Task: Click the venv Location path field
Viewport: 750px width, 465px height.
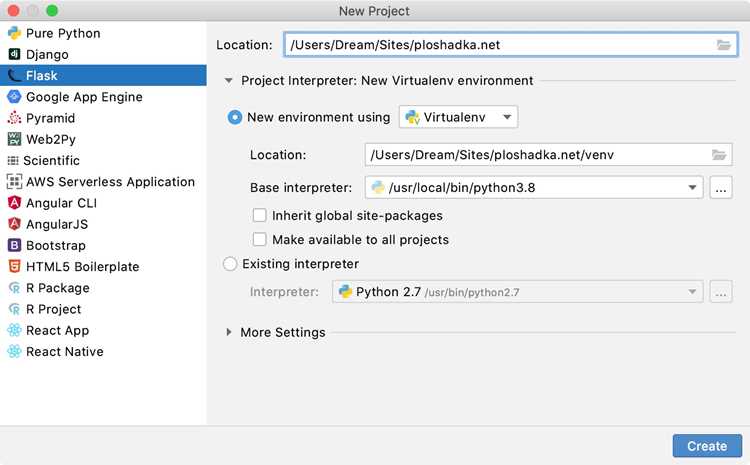Action: pyautogui.click(x=548, y=155)
